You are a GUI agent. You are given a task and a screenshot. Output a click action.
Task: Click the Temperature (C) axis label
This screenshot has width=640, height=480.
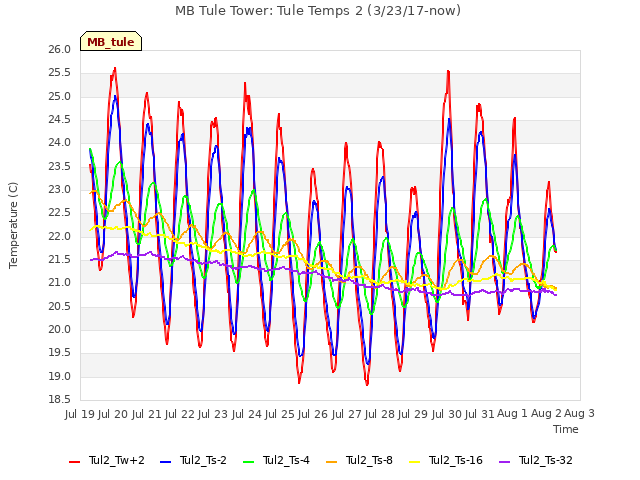(13, 225)
